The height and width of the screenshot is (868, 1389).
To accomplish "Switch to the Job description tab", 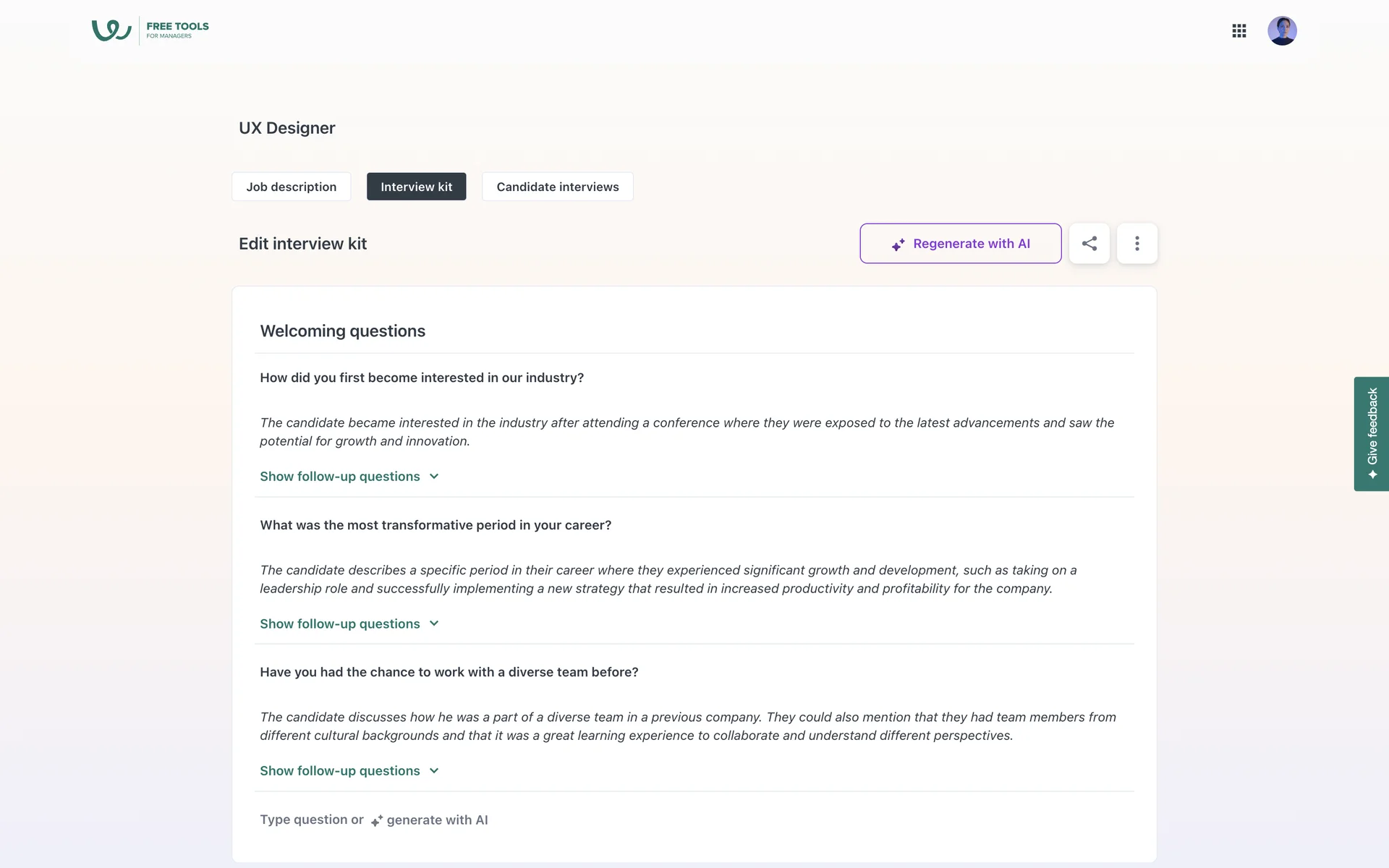I will [x=291, y=187].
